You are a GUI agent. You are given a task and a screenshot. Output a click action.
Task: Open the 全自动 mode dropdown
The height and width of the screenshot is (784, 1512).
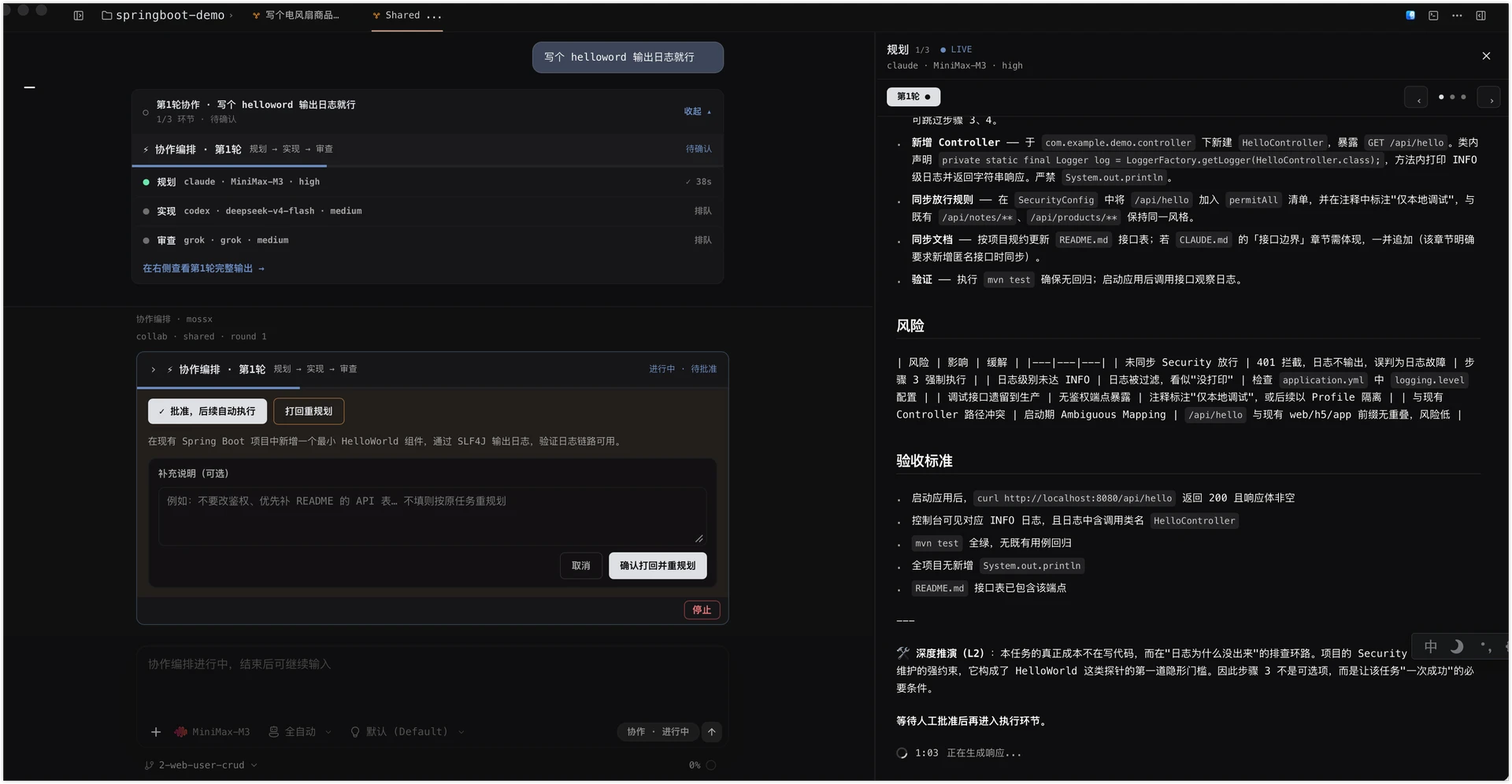coord(300,732)
